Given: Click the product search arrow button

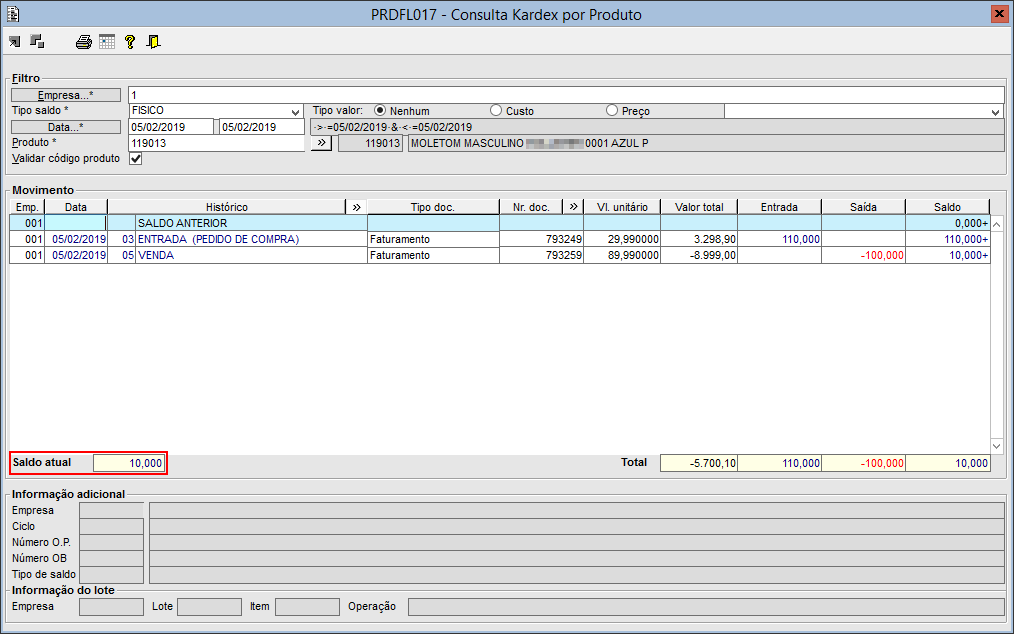Looking at the screenshot, I should 321,142.
